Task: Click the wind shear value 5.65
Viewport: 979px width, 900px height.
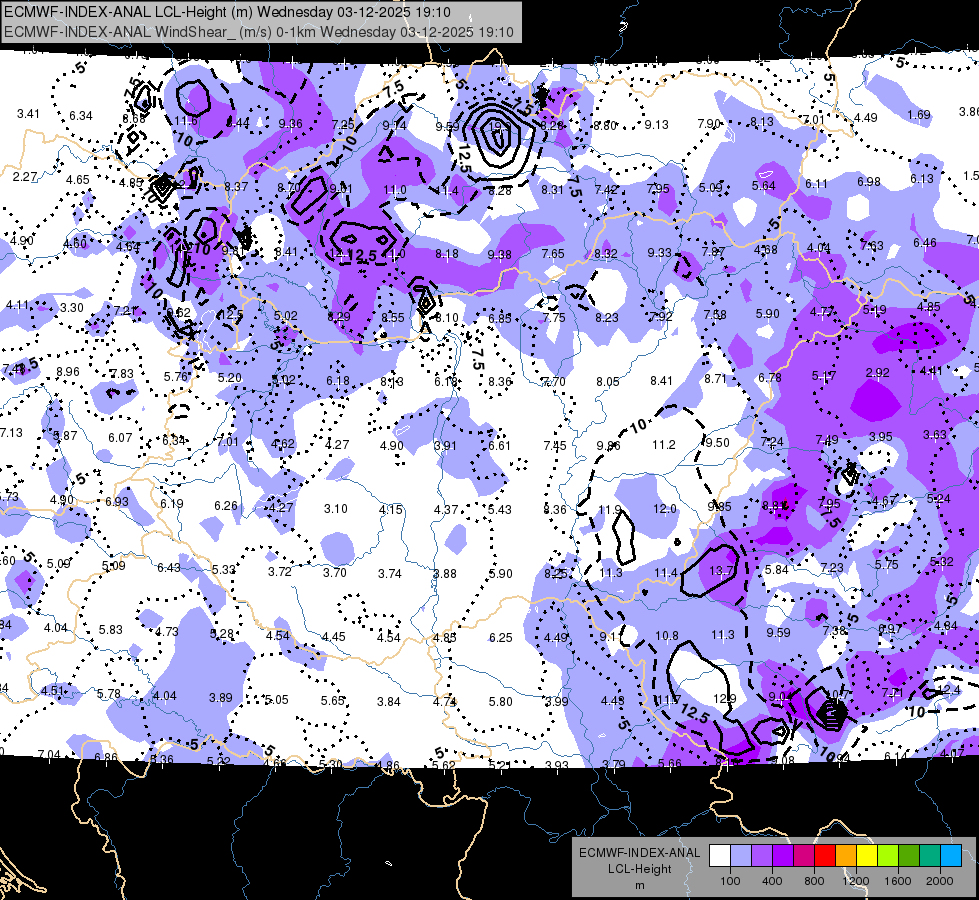Action: pos(333,701)
